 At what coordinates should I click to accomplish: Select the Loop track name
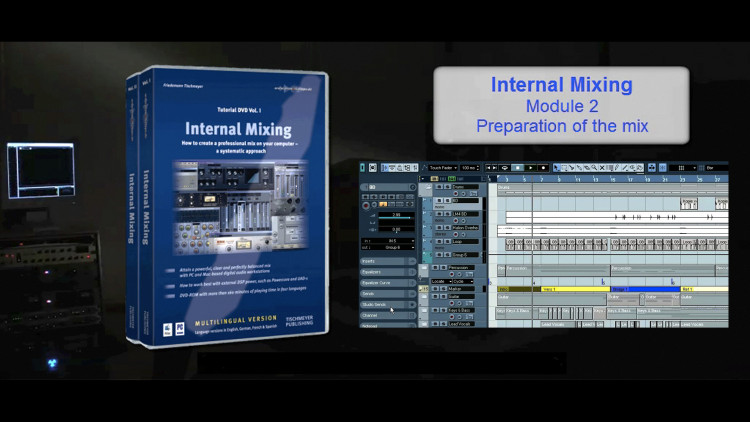[465, 242]
